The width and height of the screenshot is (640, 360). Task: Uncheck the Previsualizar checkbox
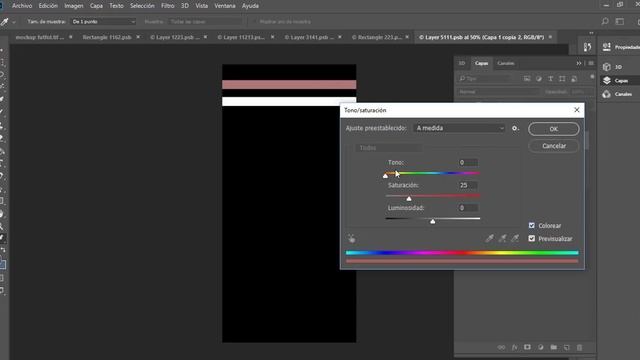coord(531,238)
